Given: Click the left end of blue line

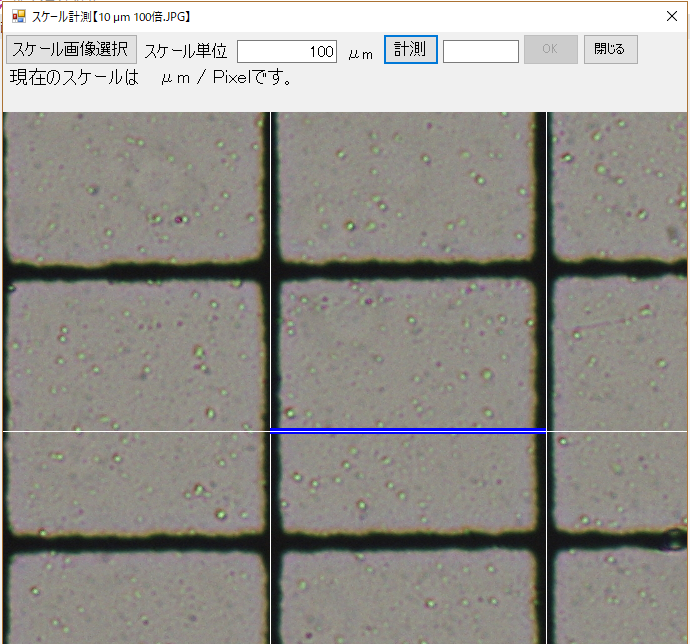Looking at the screenshot, I should click(x=273, y=430).
